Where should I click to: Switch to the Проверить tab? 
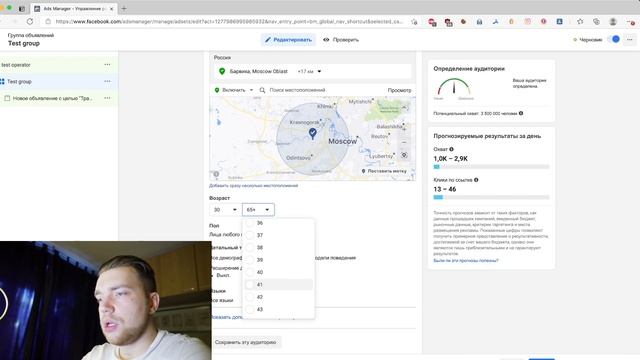341,40
